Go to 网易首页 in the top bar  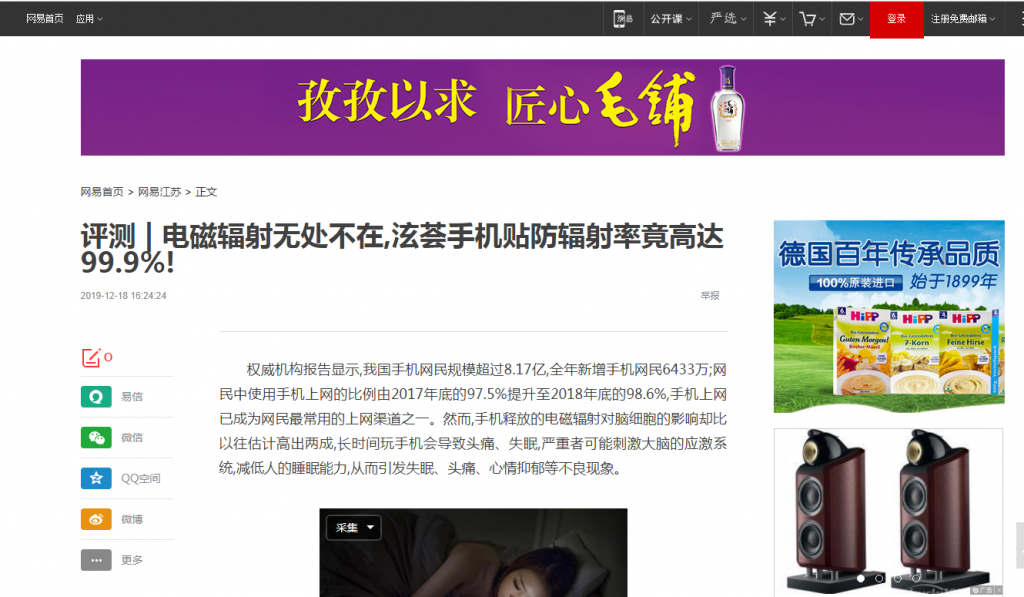coord(44,19)
